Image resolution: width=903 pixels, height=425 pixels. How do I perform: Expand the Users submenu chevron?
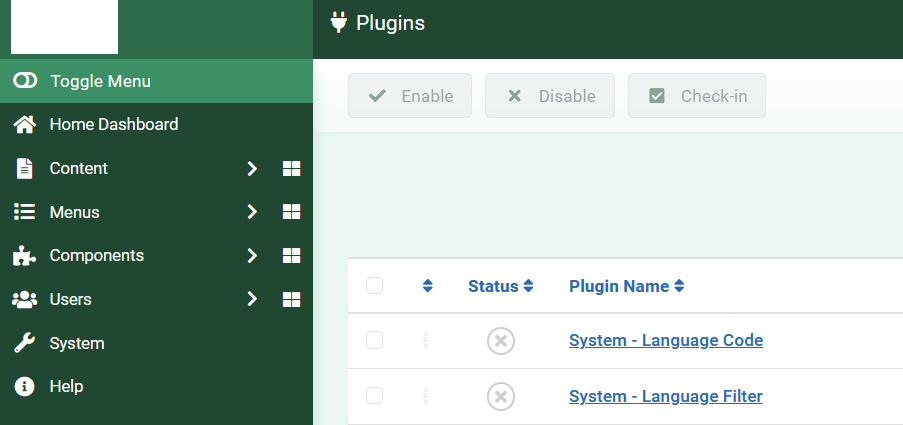pyautogui.click(x=253, y=299)
